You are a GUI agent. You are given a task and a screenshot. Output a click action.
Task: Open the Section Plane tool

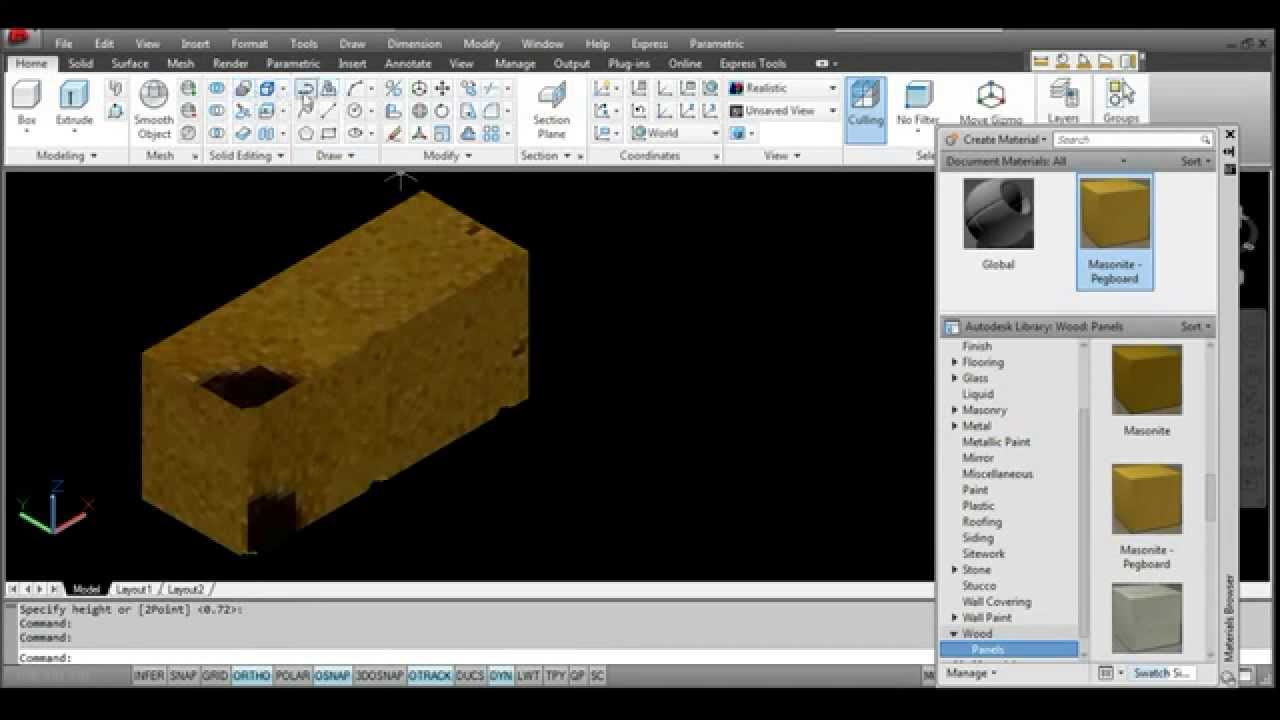point(551,110)
